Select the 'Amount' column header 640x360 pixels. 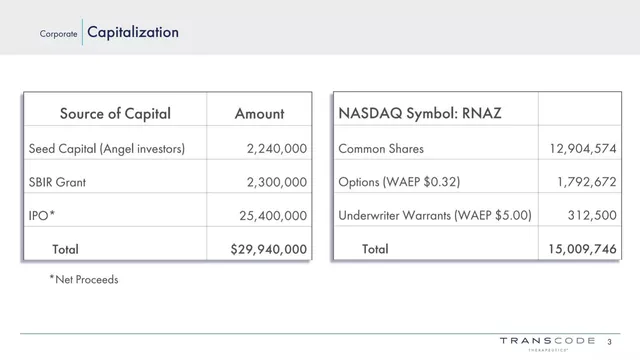point(260,113)
